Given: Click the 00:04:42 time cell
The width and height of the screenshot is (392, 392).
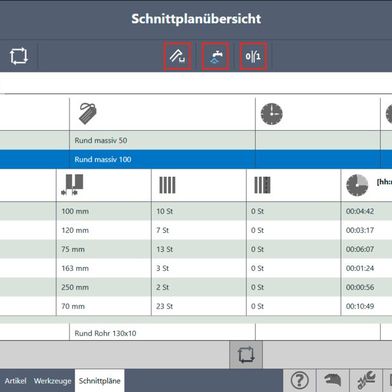Looking at the screenshot, I should coord(367,211).
